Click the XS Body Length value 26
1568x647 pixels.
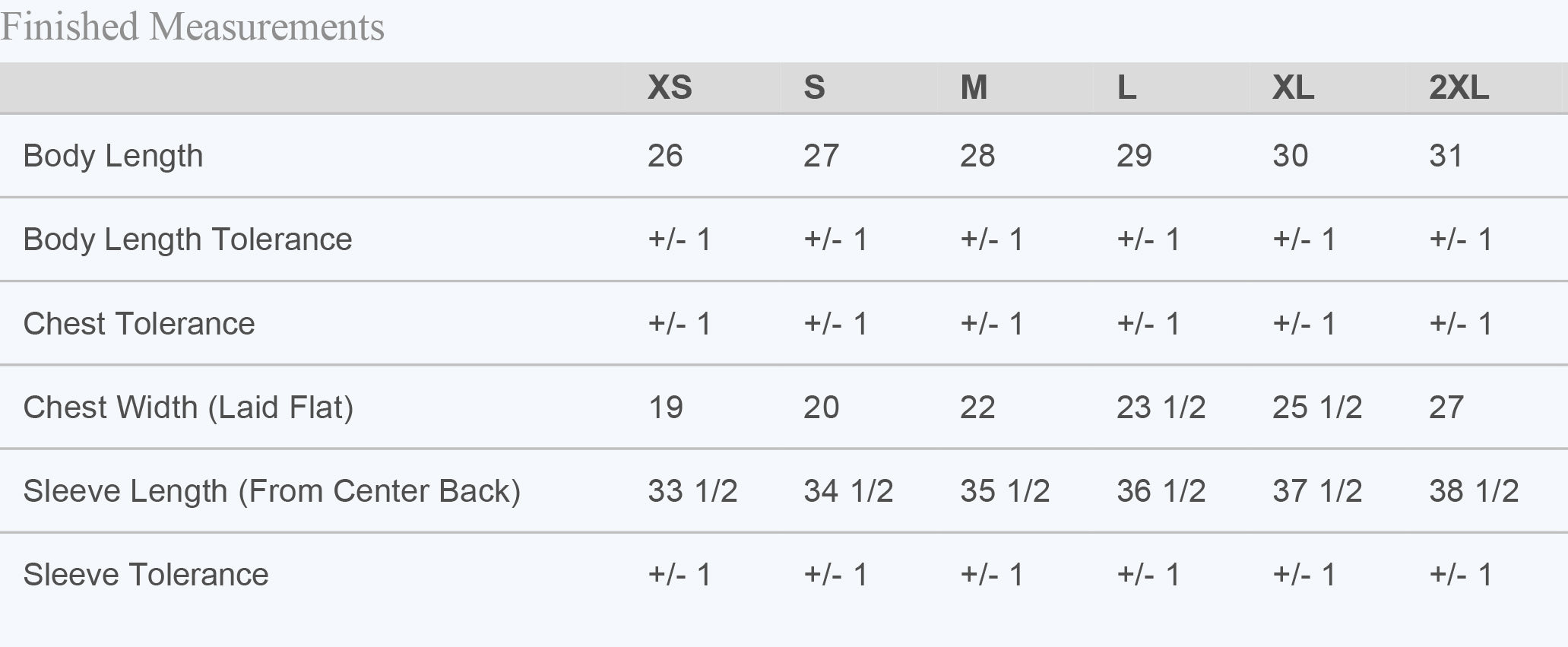tap(665, 156)
